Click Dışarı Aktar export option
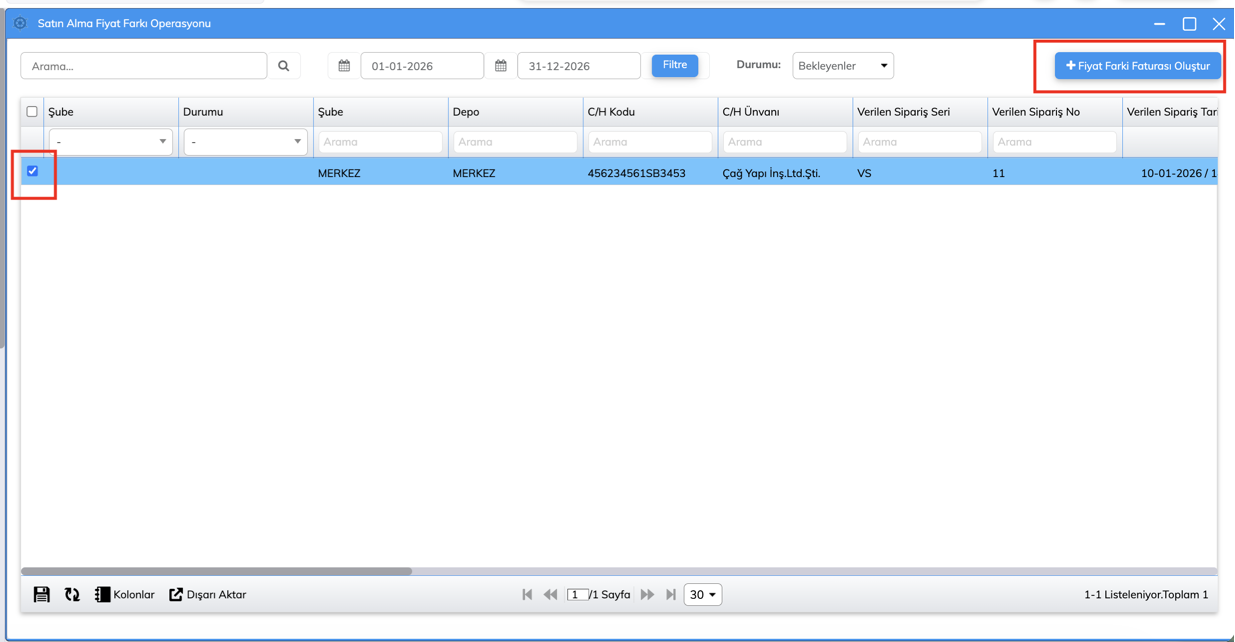This screenshot has width=1235, height=642. 208,595
